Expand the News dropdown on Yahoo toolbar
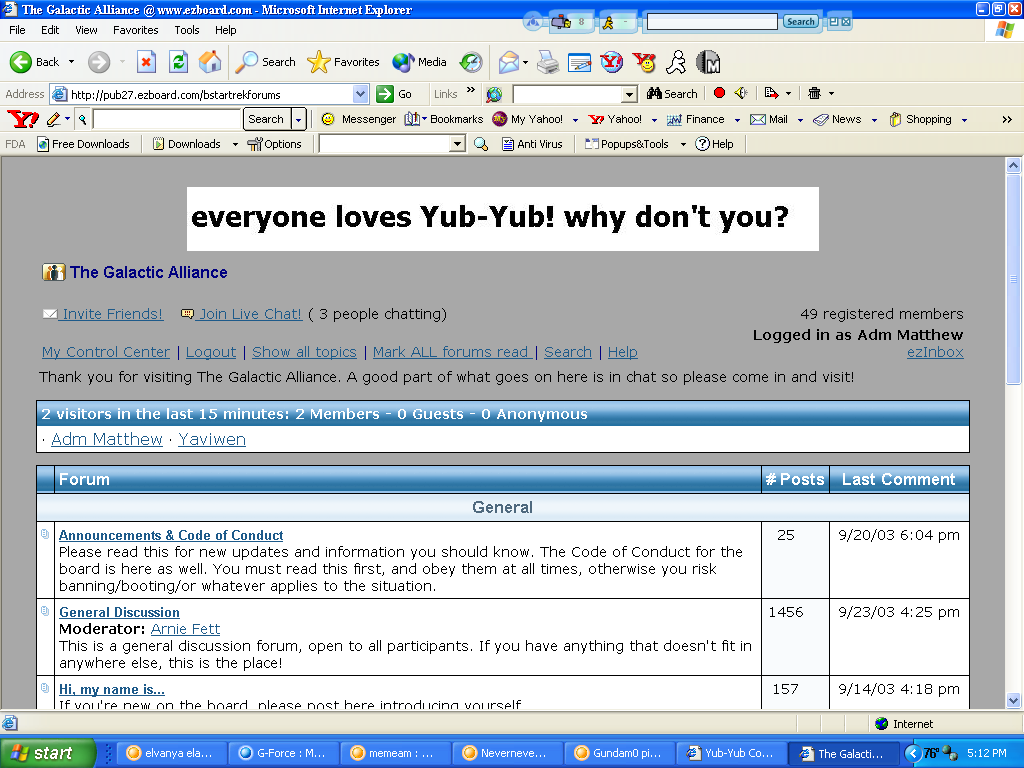This screenshot has height=768, width=1024. coord(874,120)
